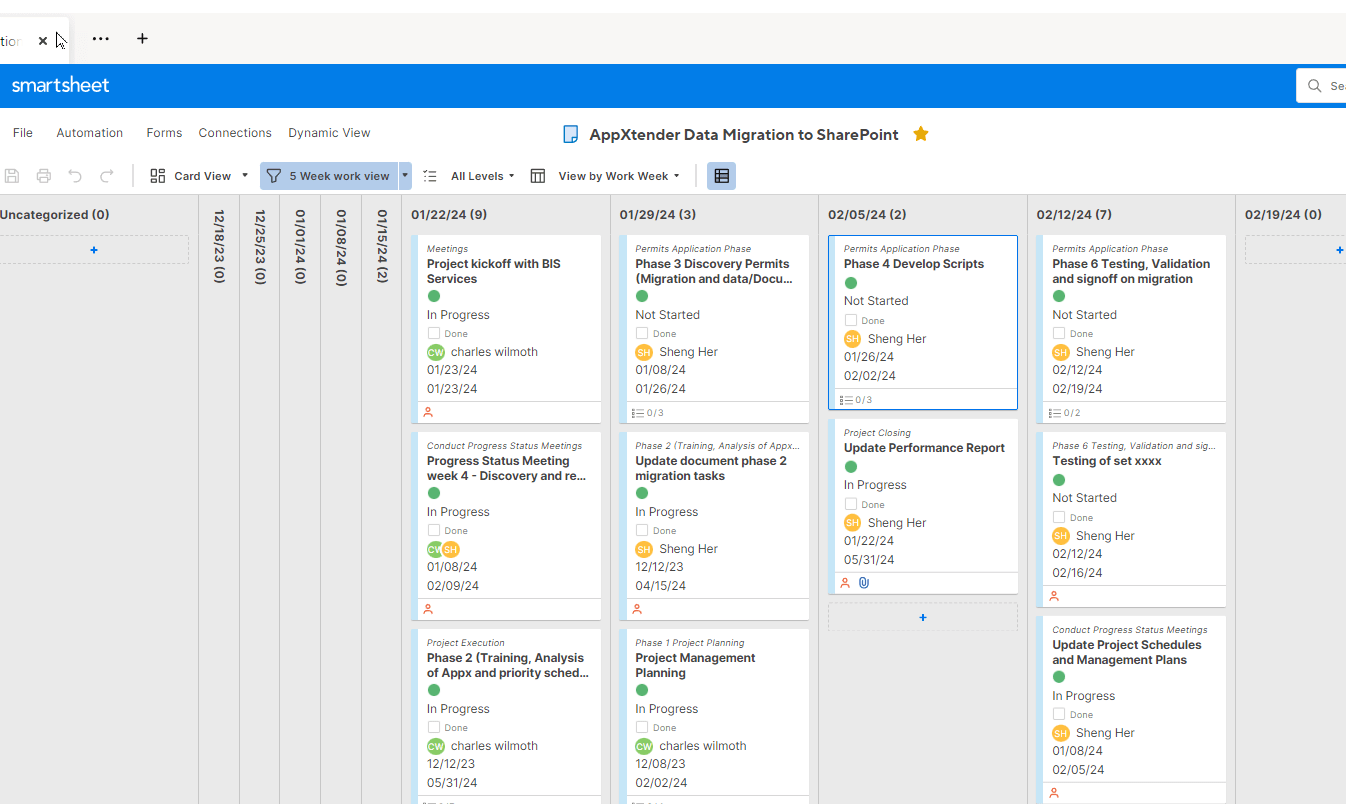Open the filter dropdown arrow next to 5 Week work view
This screenshot has width=1346, height=804.
(x=405, y=176)
